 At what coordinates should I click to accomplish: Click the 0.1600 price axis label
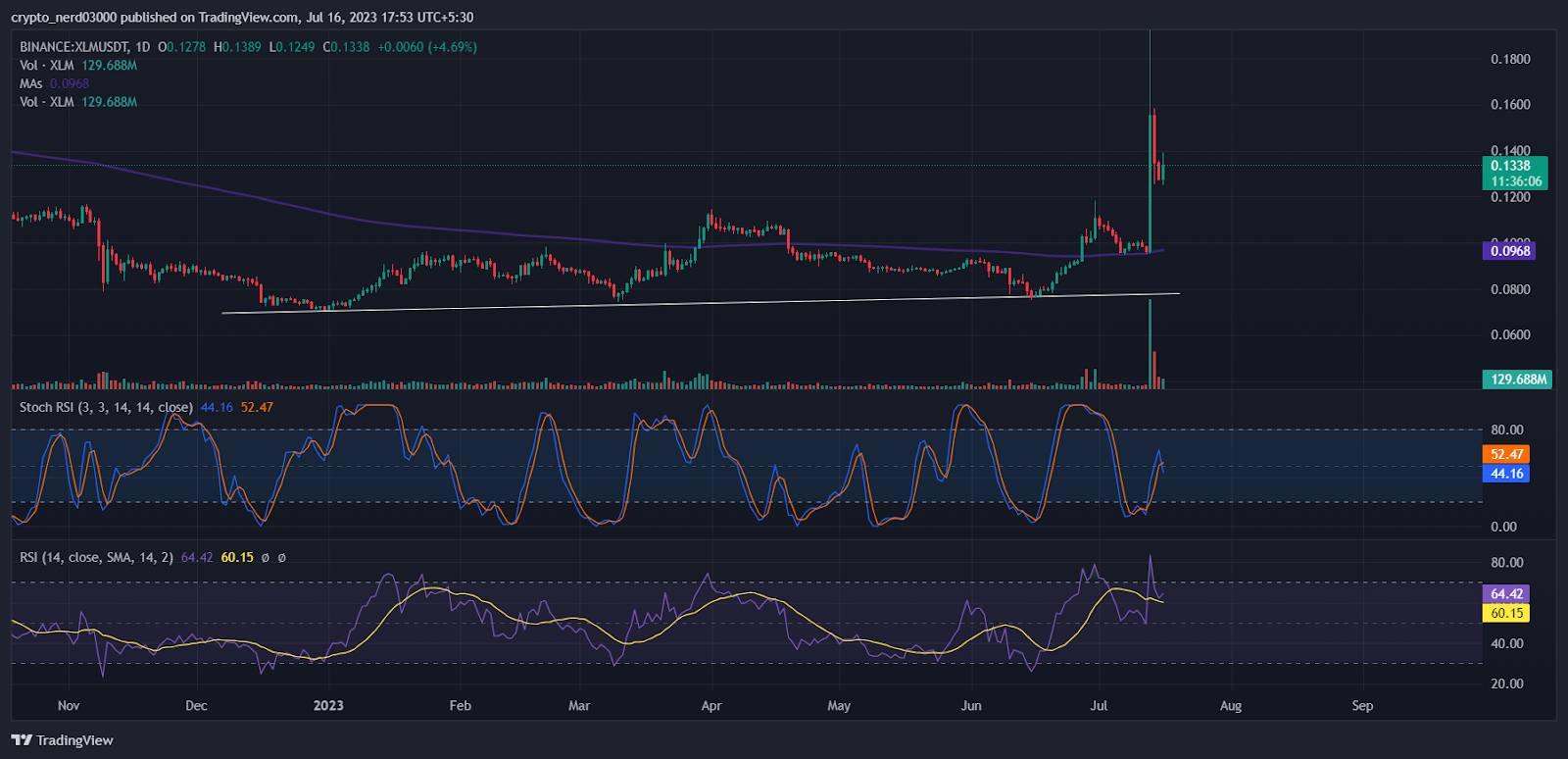tap(1510, 105)
